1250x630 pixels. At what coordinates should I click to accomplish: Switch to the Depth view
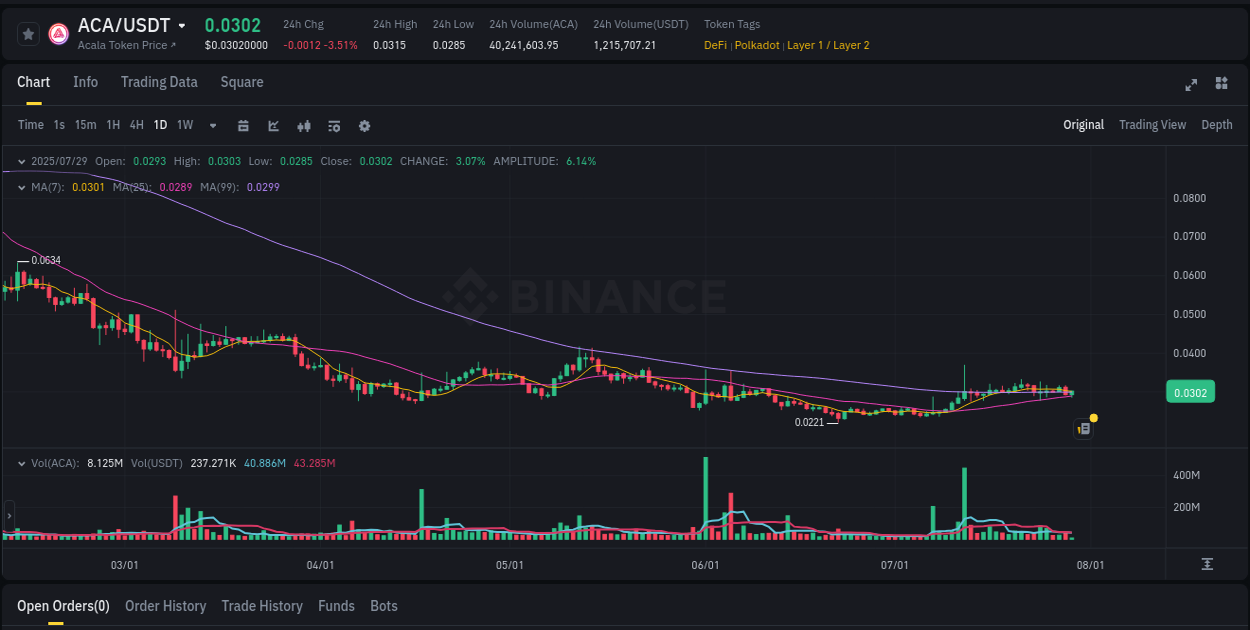click(x=1216, y=124)
